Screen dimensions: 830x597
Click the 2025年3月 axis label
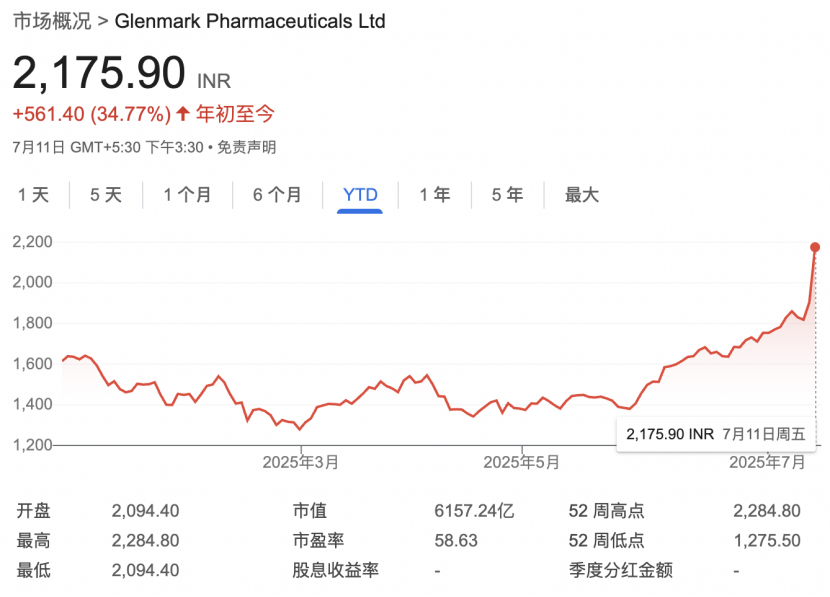coord(300,462)
